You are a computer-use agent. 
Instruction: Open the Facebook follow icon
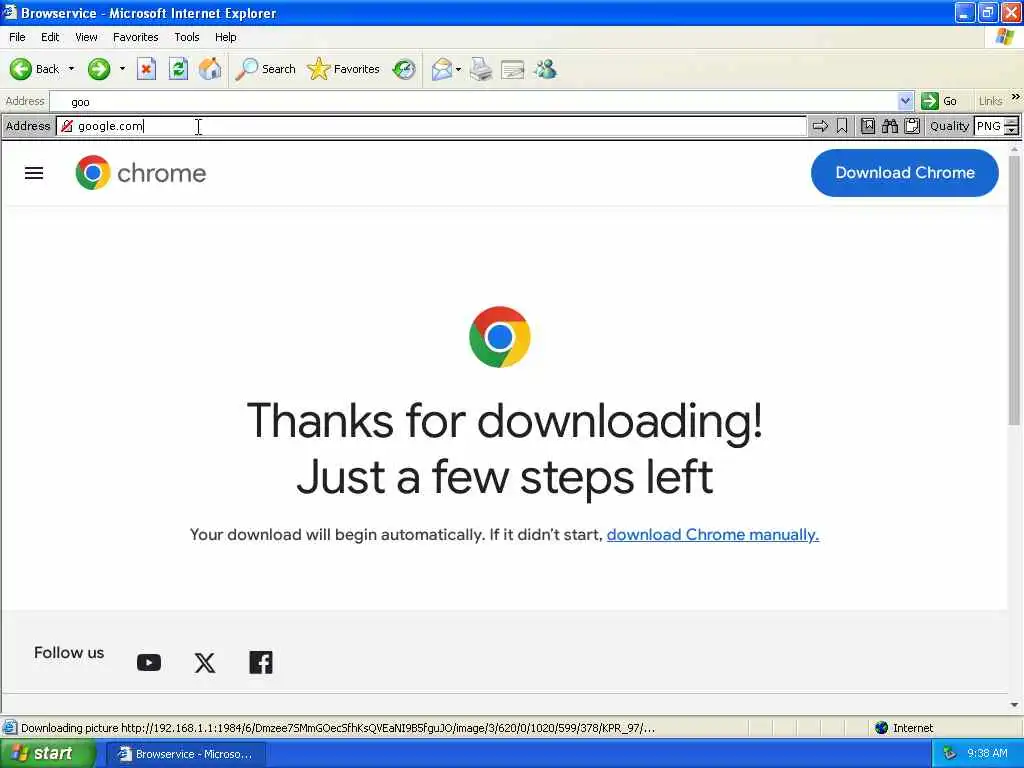coord(261,662)
